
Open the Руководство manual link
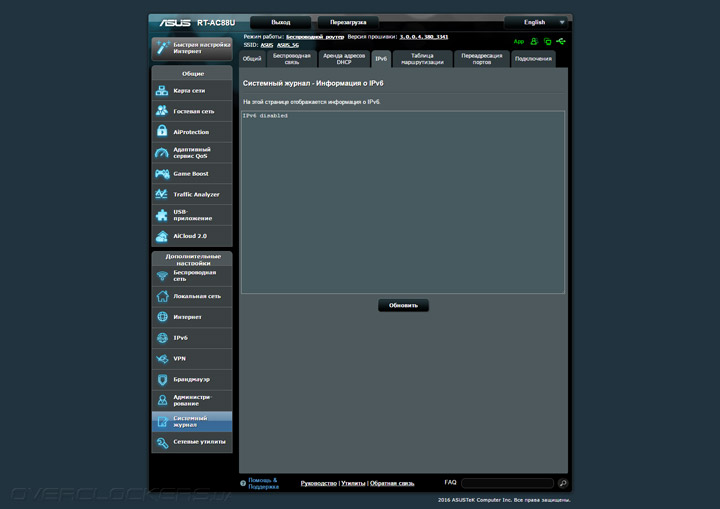tap(319, 483)
